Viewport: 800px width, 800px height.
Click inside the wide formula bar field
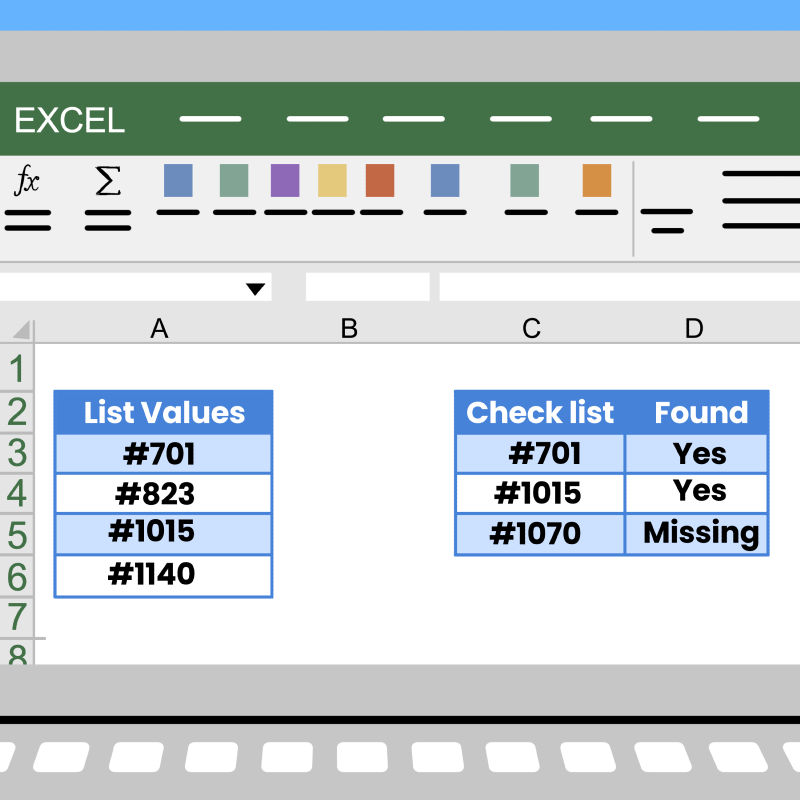618,287
